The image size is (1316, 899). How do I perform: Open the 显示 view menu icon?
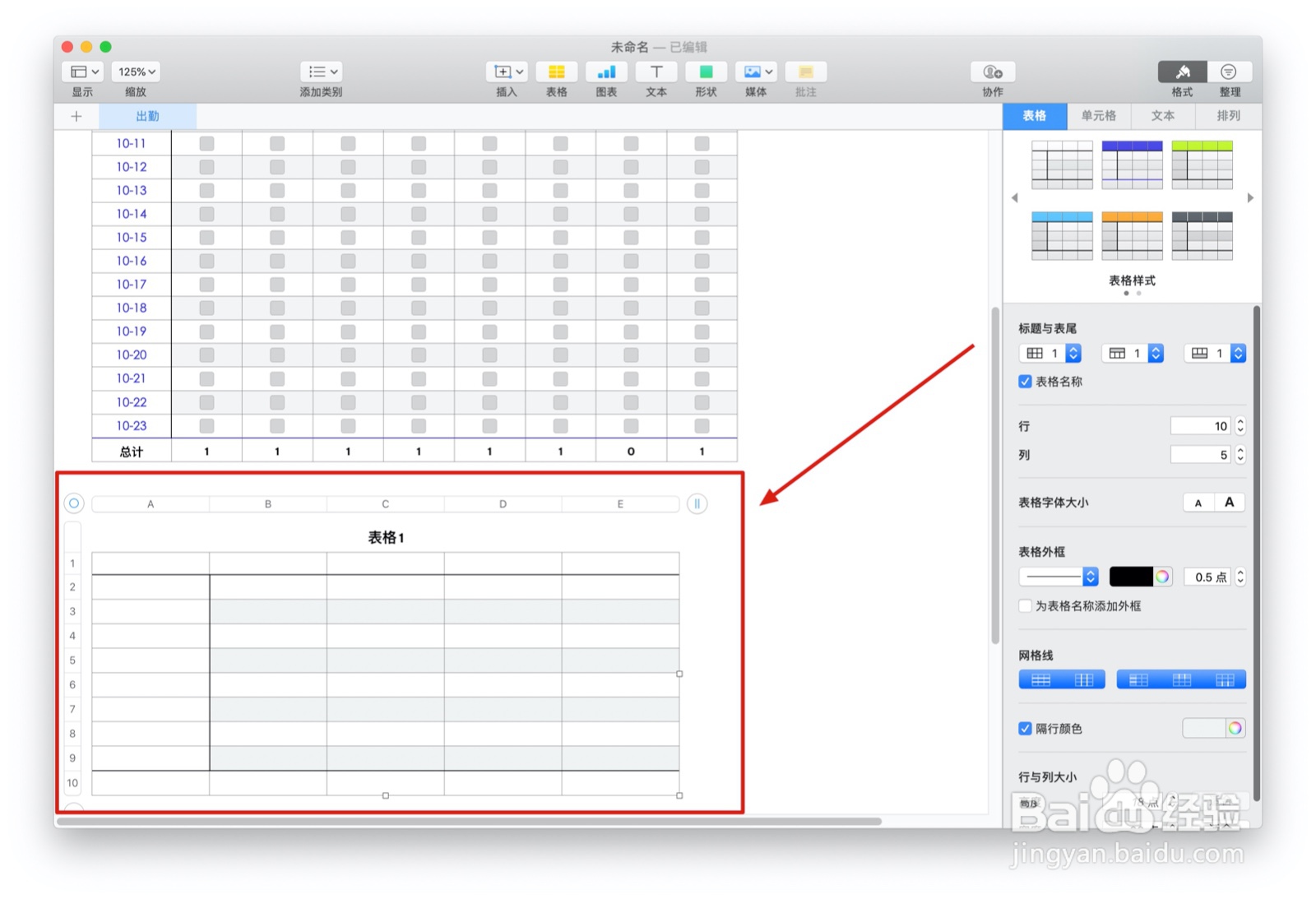[x=82, y=72]
